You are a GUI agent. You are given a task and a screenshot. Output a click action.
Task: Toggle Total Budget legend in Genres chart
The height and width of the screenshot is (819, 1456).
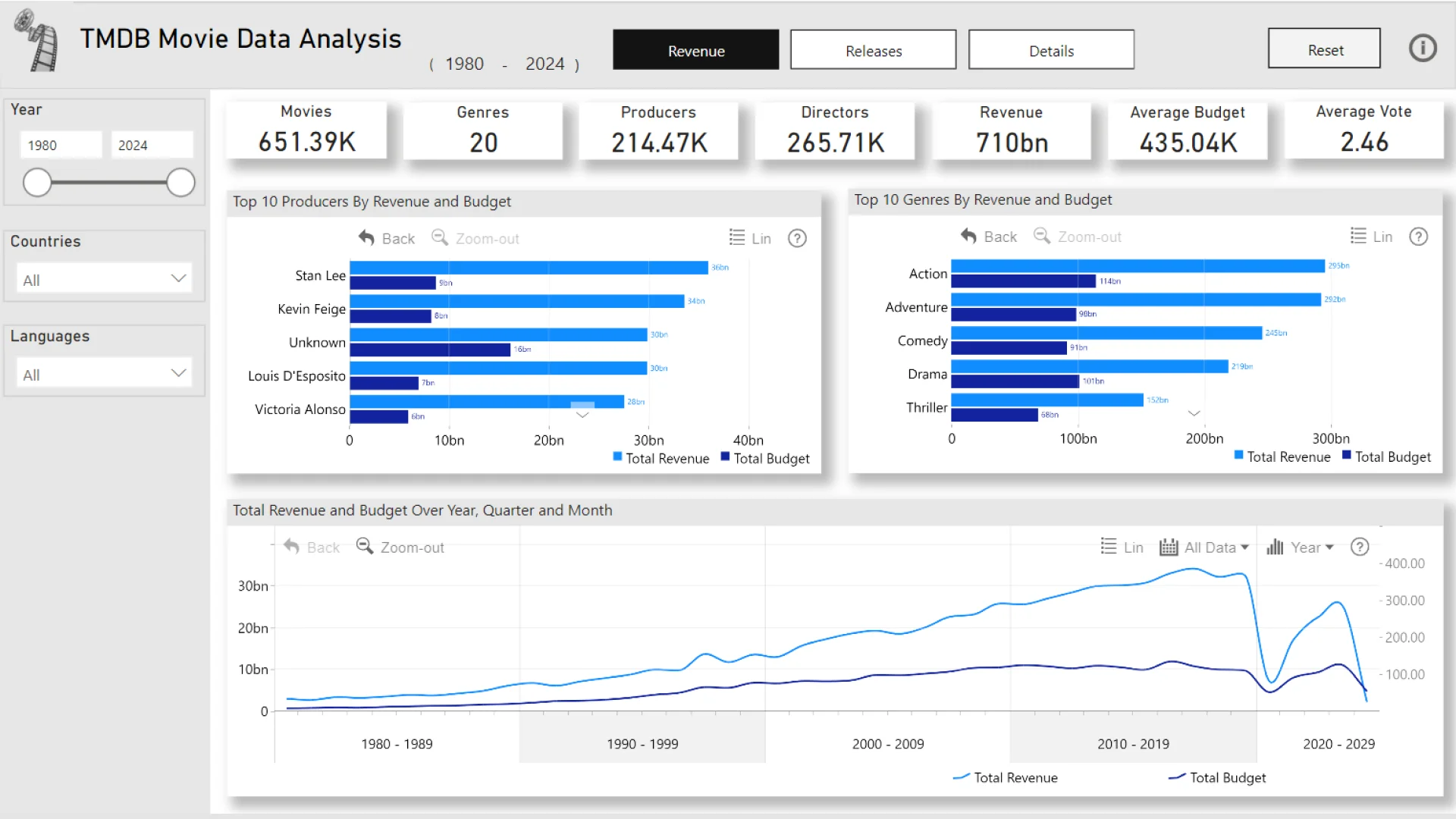1386,457
